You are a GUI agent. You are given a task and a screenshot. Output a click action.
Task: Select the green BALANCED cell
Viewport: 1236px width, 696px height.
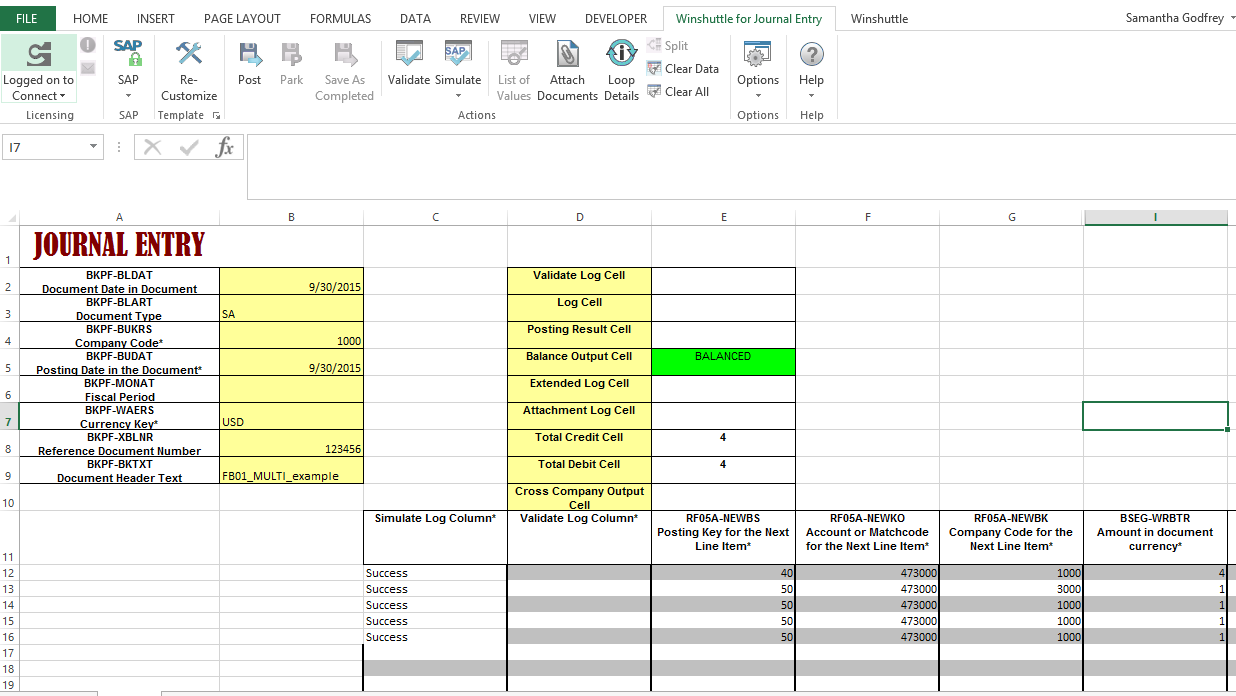click(x=723, y=362)
